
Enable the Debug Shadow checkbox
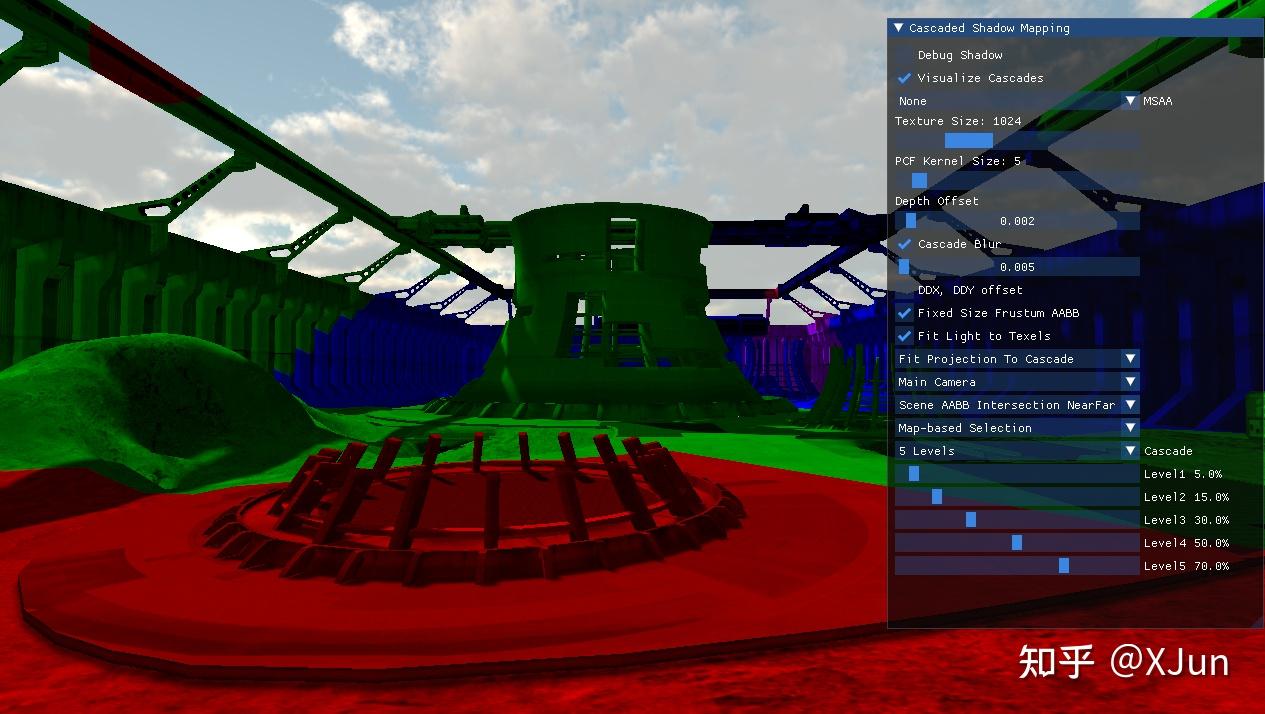pyautogui.click(x=905, y=55)
